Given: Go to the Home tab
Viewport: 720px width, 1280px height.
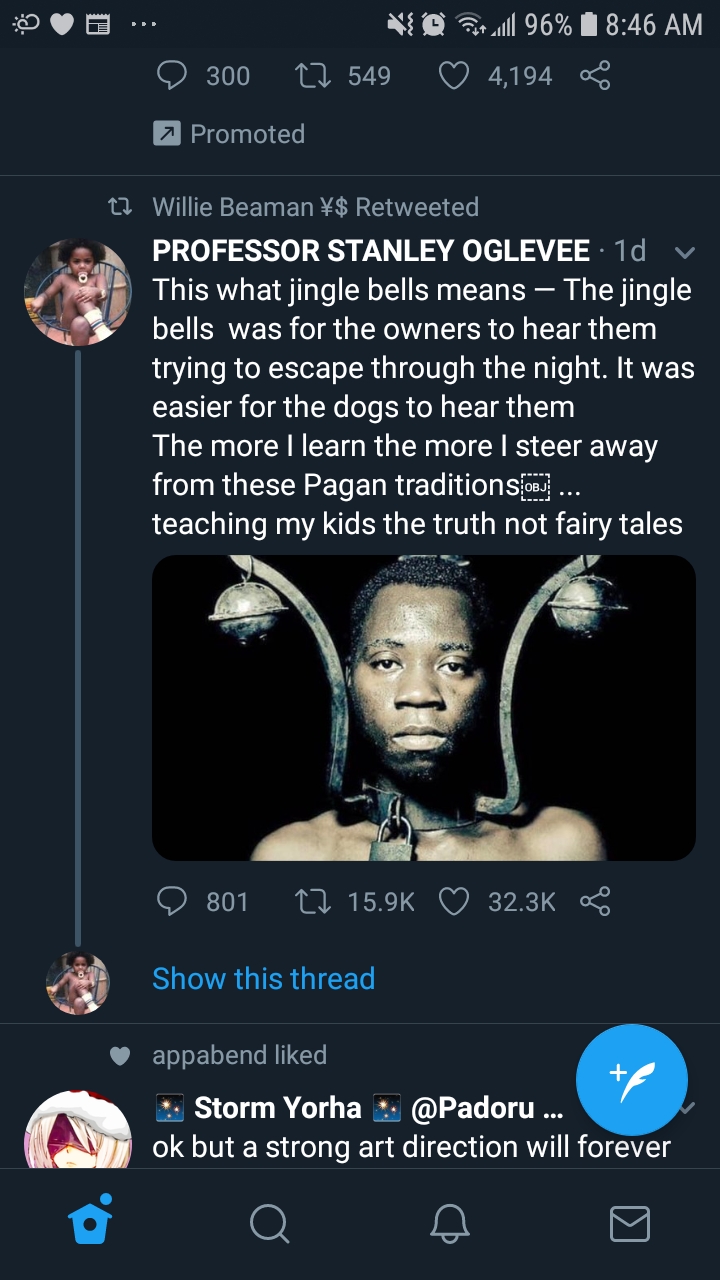Looking at the screenshot, I should click(x=90, y=1221).
